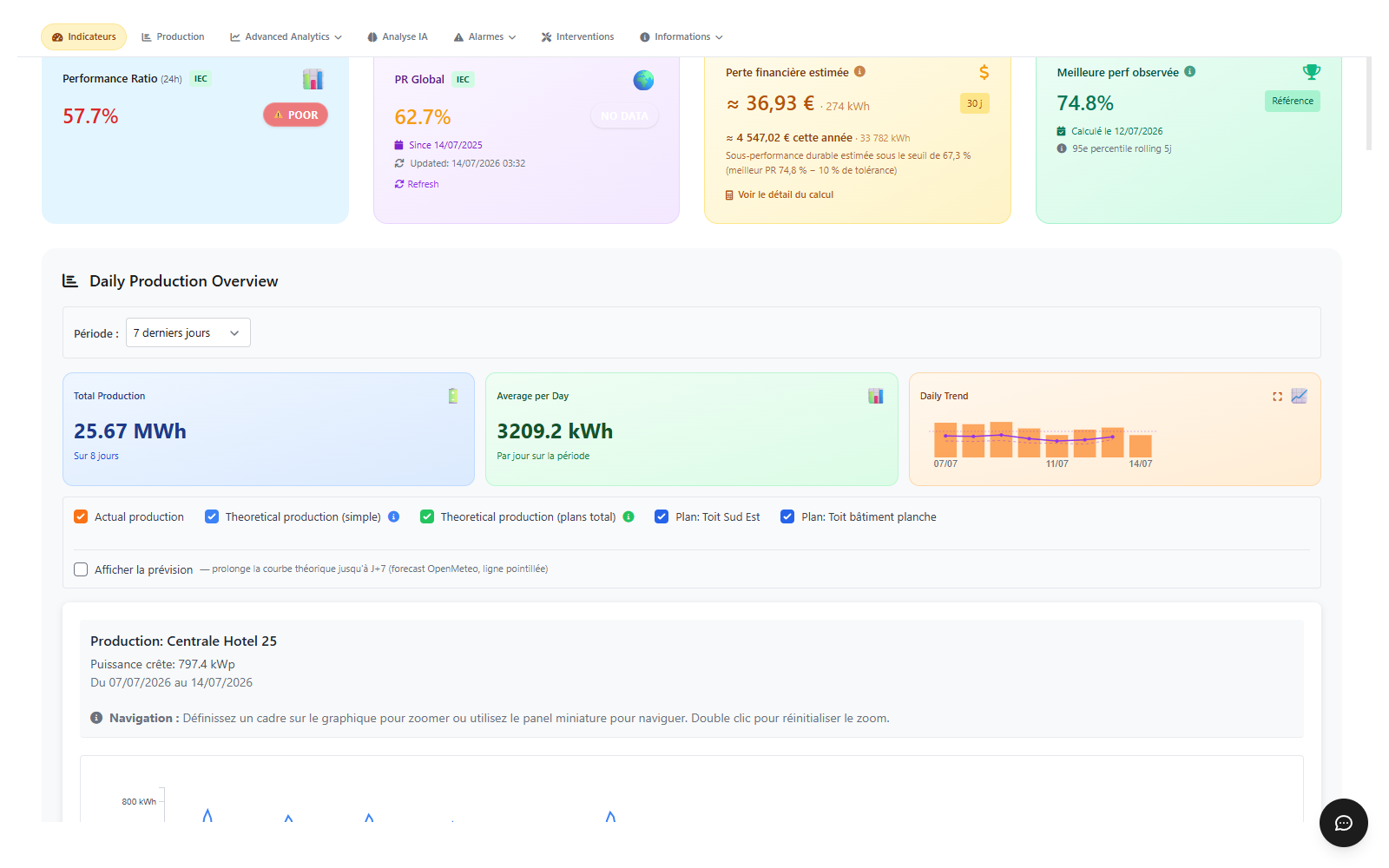The width and height of the screenshot is (1389, 868).
Task: Click Production: Centrale Hotel 25 title
Action: pyautogui.click(x=183, y=641)
